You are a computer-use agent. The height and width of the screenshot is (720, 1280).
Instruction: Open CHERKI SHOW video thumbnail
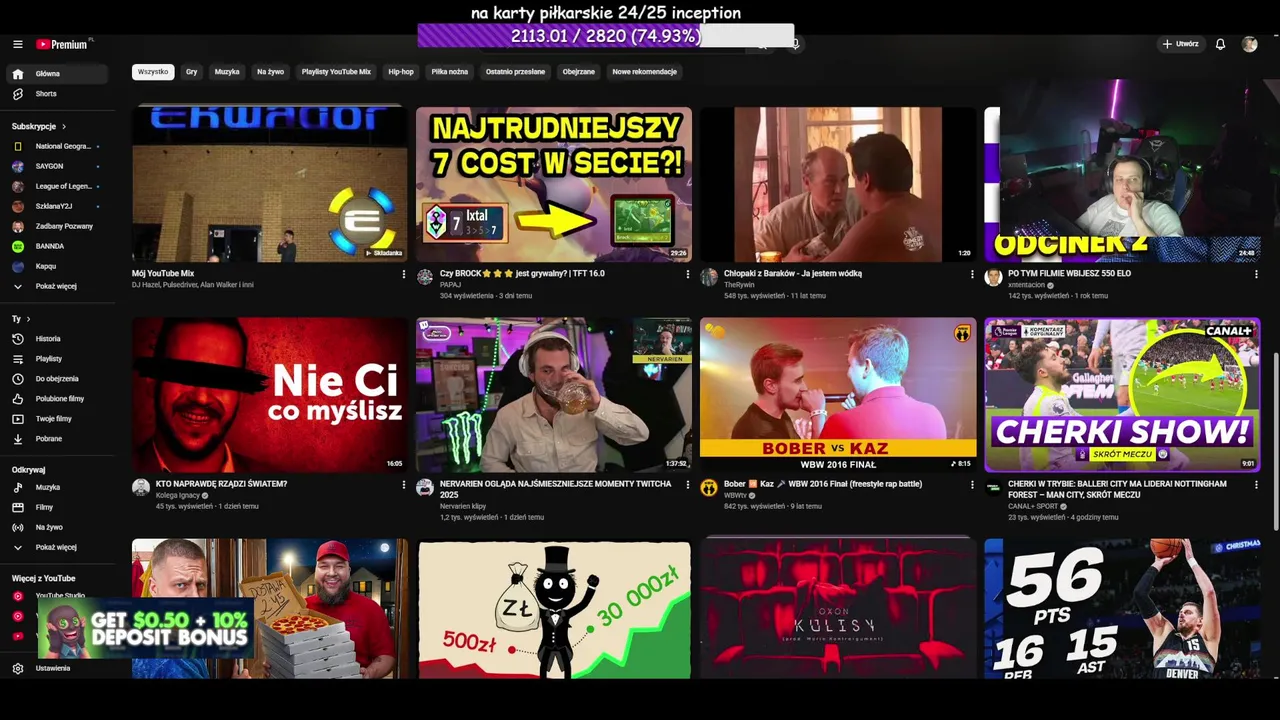(x=1122, y=395)
